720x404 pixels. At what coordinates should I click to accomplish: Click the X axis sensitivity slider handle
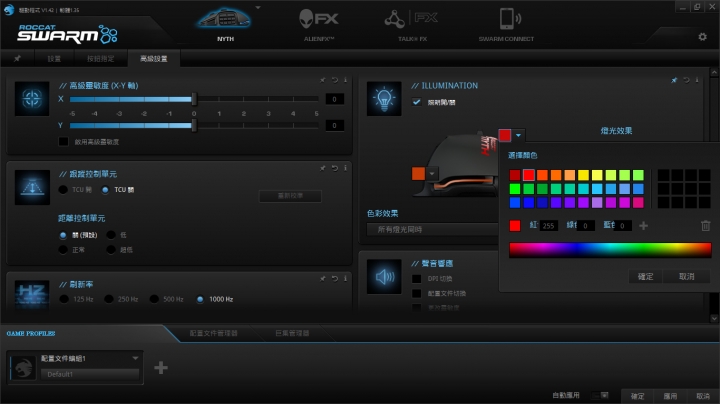194,99
